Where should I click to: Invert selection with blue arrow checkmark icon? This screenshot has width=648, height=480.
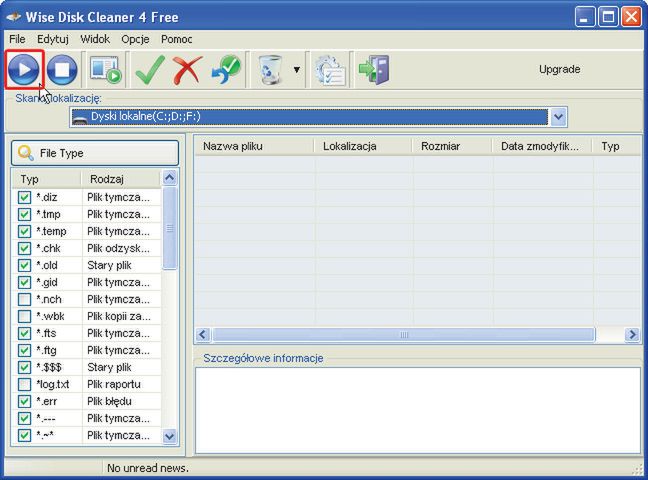tap(226, 69)
